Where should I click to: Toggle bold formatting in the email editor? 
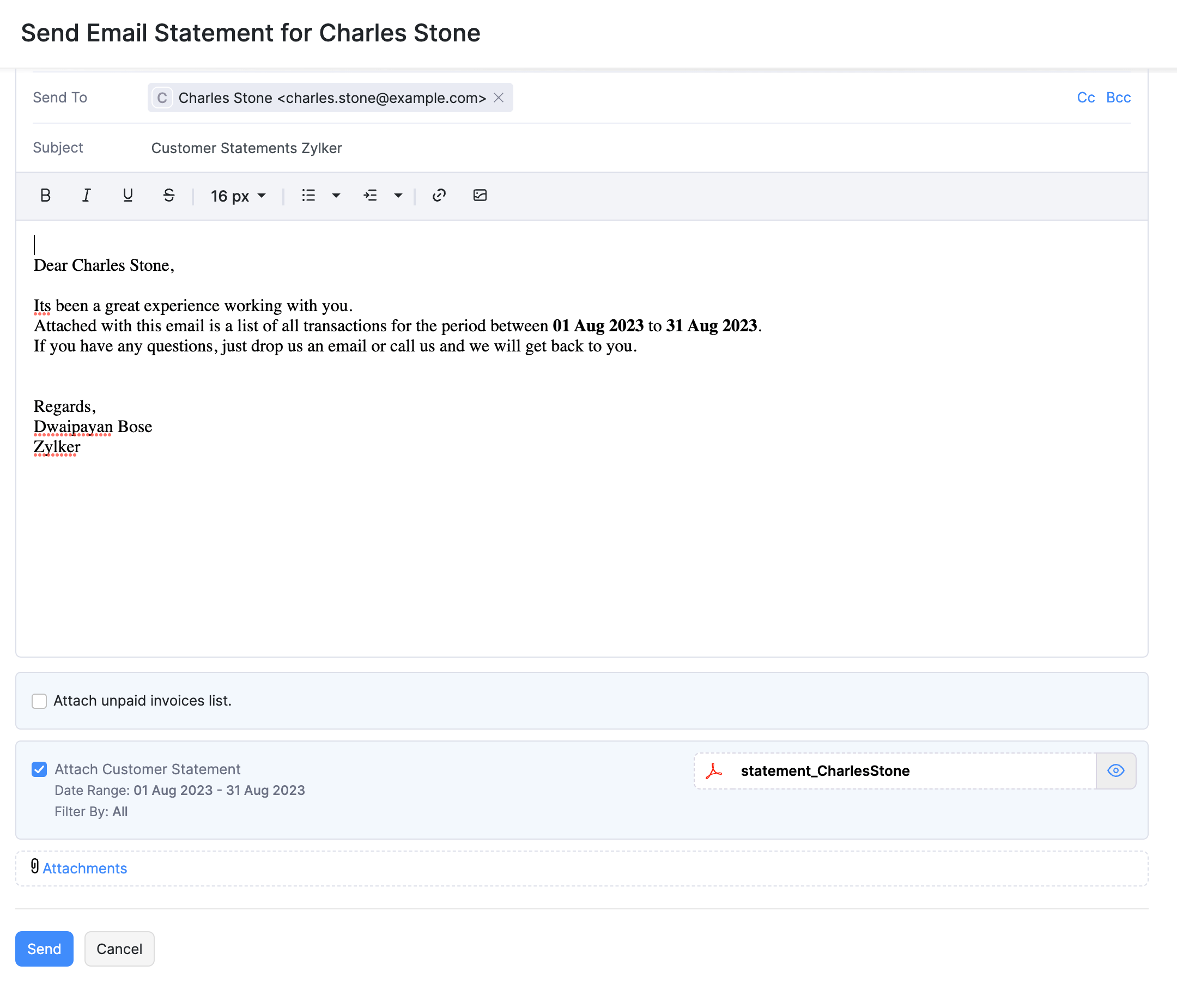45,196
